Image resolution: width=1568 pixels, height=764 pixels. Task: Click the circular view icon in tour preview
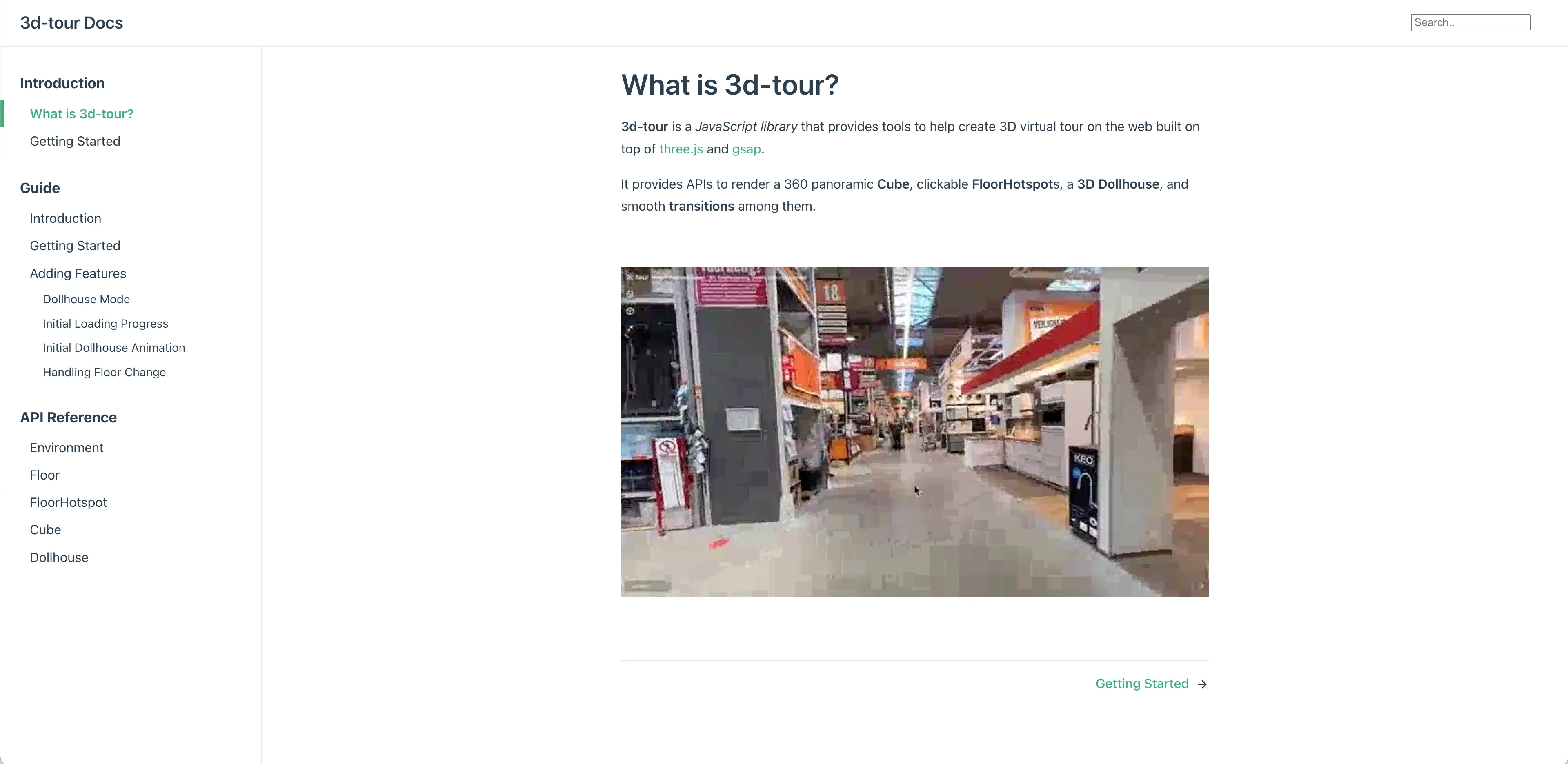click(630, 311)
